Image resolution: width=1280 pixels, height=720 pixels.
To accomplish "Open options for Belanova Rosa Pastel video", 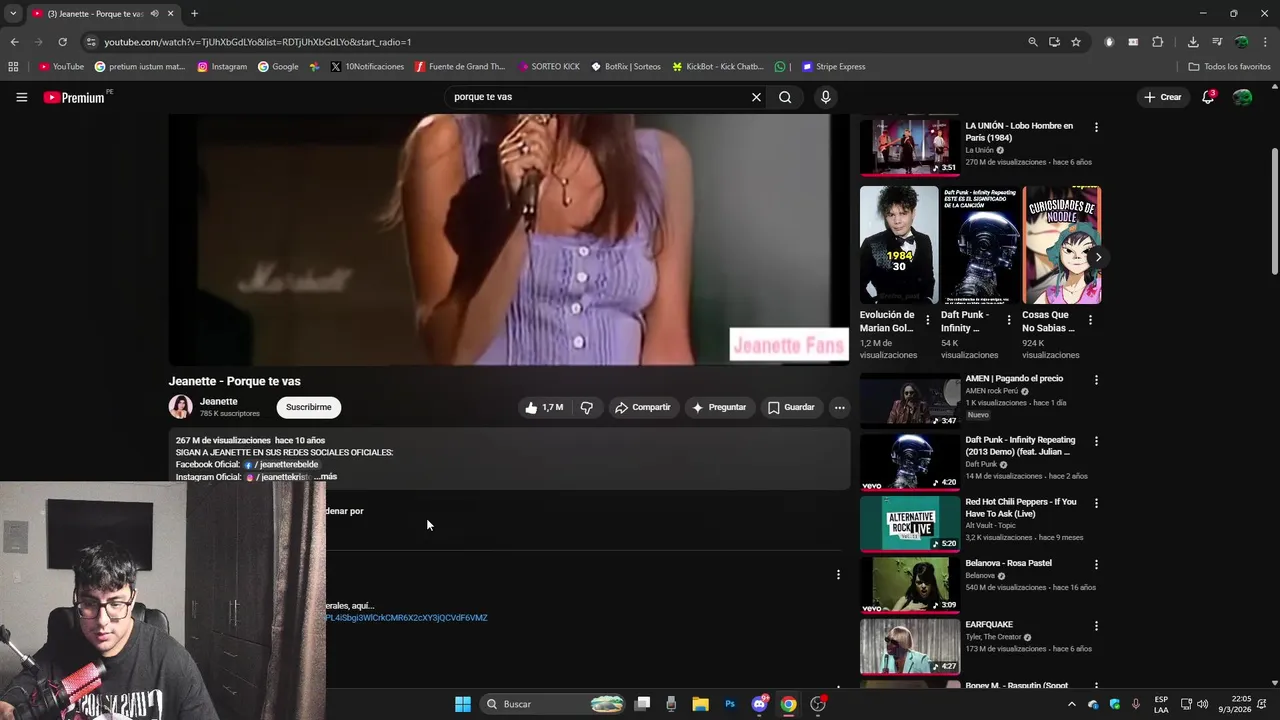I will click(1096, 565).
